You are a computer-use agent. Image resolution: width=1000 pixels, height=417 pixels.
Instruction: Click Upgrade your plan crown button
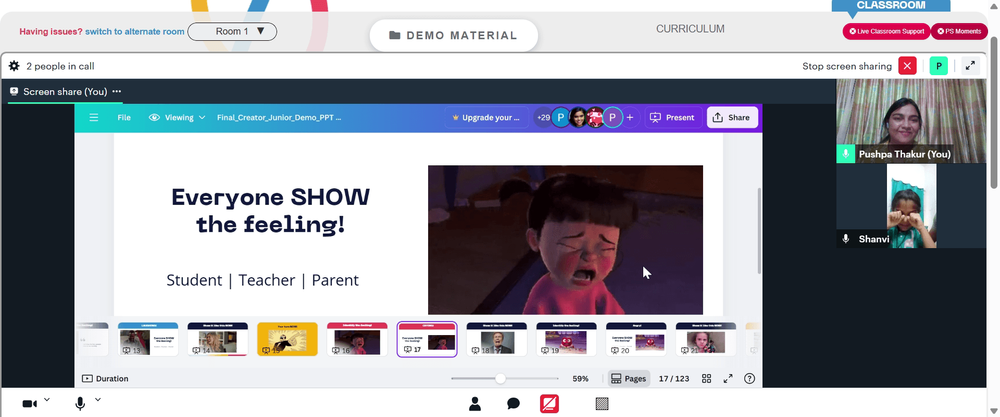pyautogui.click(x=486, y=117)
